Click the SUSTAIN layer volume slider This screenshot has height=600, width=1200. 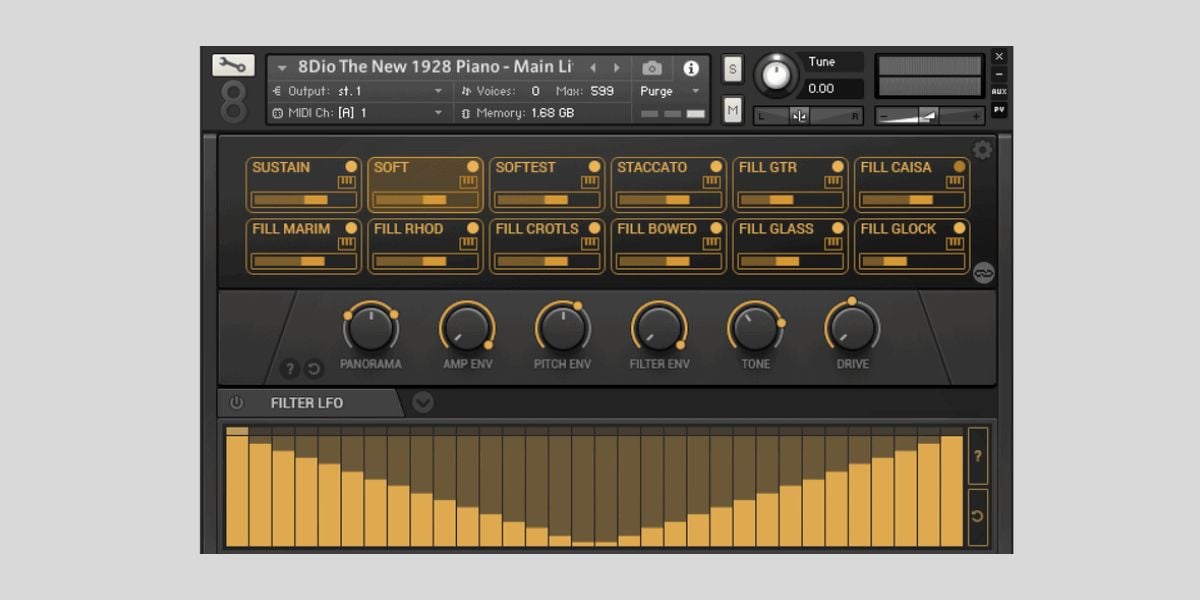pyautogui.click(x=304, y=200)
